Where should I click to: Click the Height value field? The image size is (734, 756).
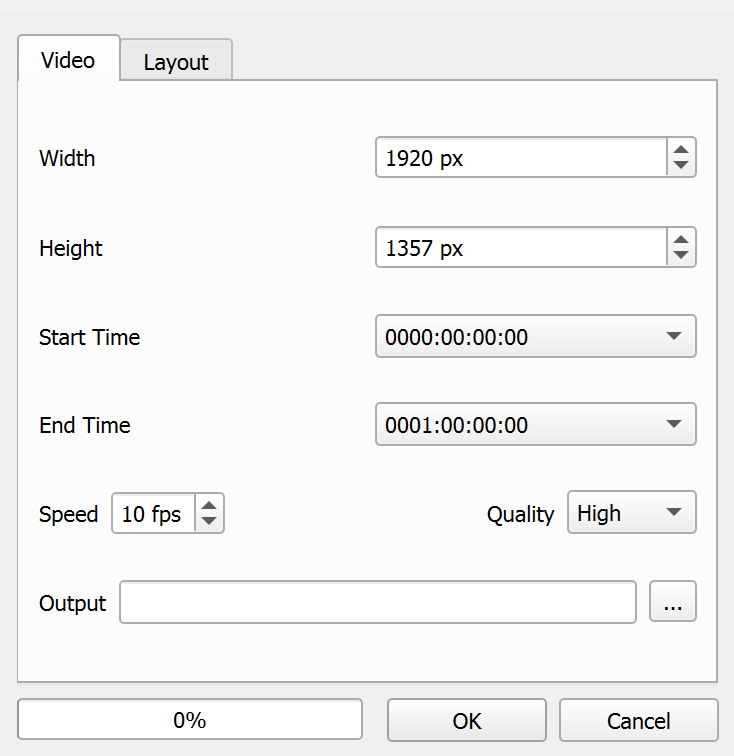coord(520,248)
